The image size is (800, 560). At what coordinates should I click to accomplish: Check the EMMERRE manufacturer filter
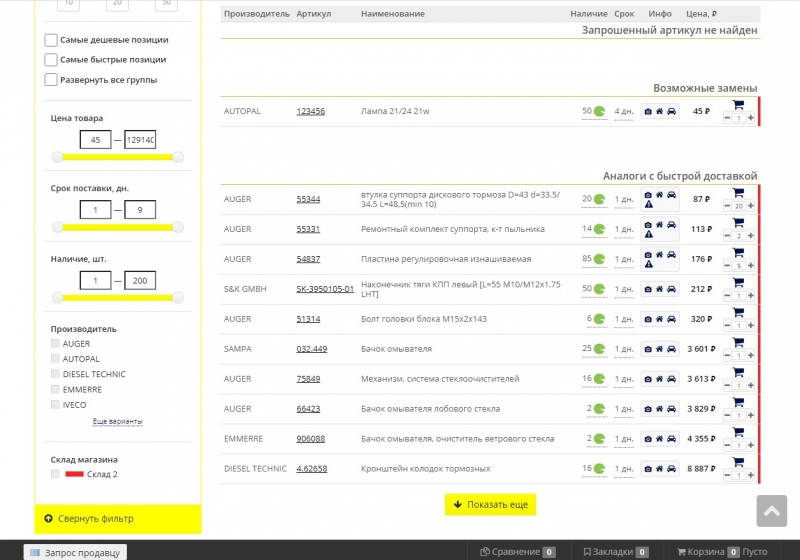[55, 389]
